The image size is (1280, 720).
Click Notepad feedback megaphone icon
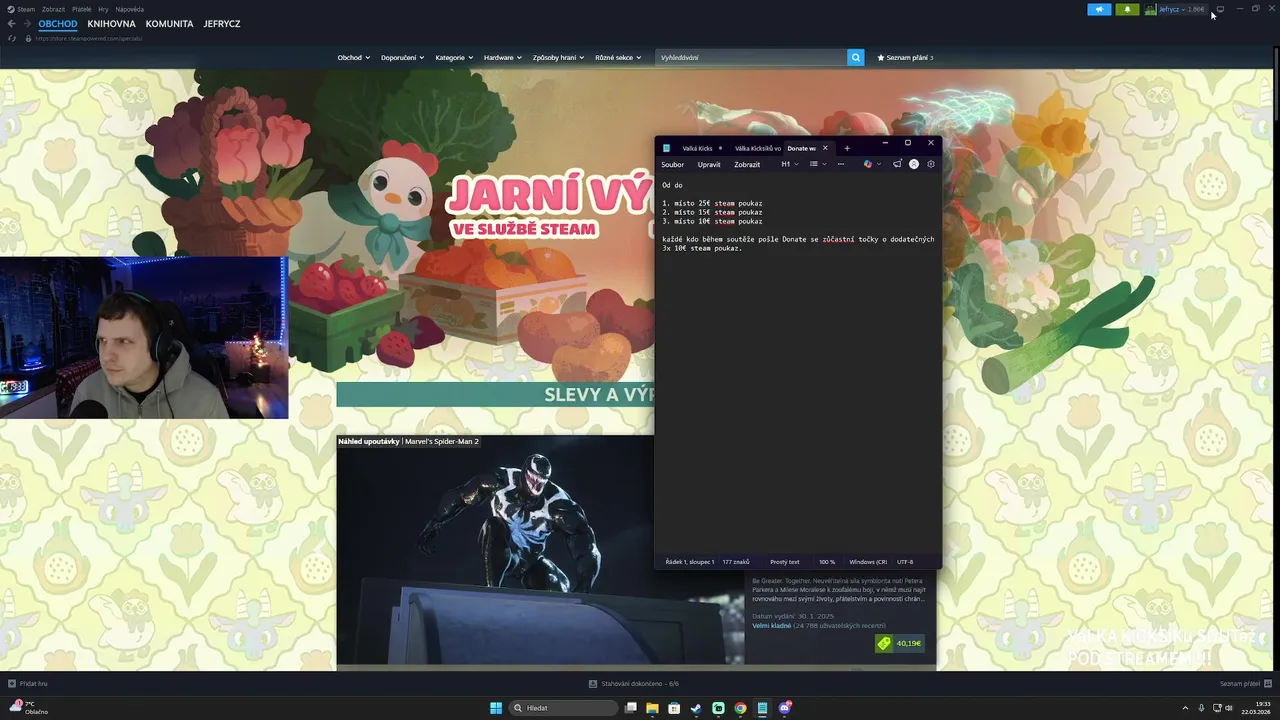[x=897, y=164]
